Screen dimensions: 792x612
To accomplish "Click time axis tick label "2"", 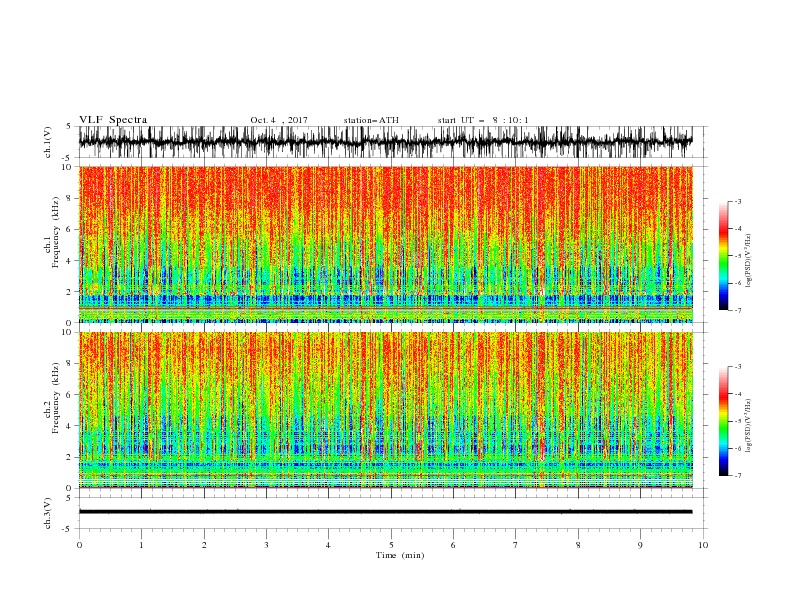I will 204,545.
